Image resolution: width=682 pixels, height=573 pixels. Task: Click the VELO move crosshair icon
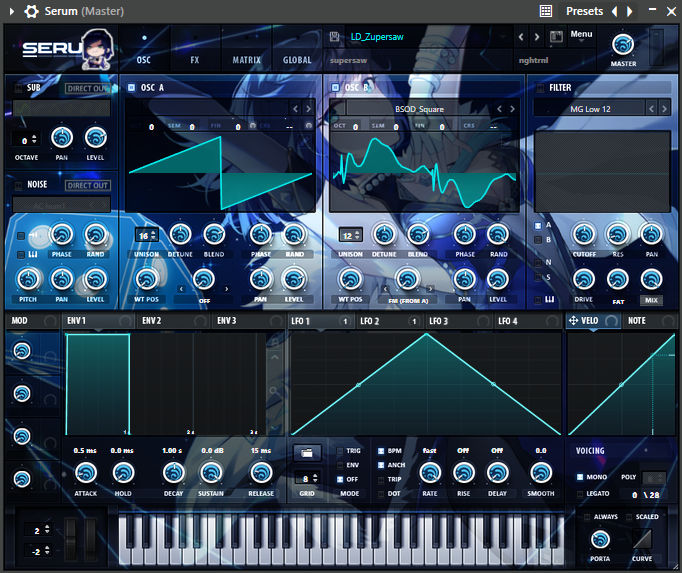pyautogui.click(x=573, y=321)
